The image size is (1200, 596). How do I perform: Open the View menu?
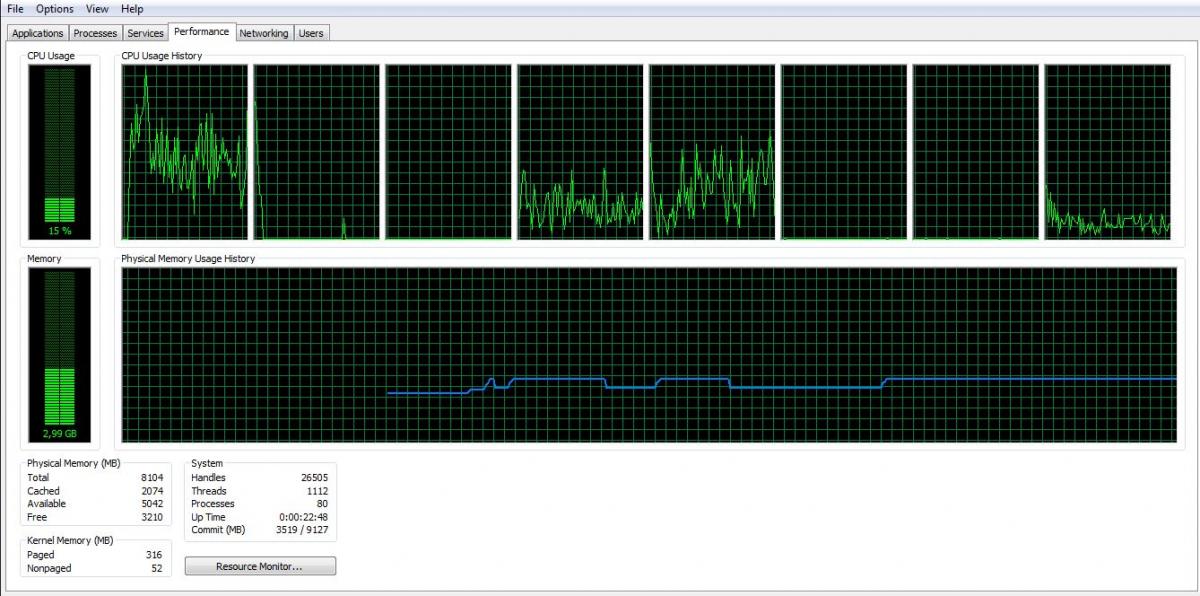click(97, 9)
